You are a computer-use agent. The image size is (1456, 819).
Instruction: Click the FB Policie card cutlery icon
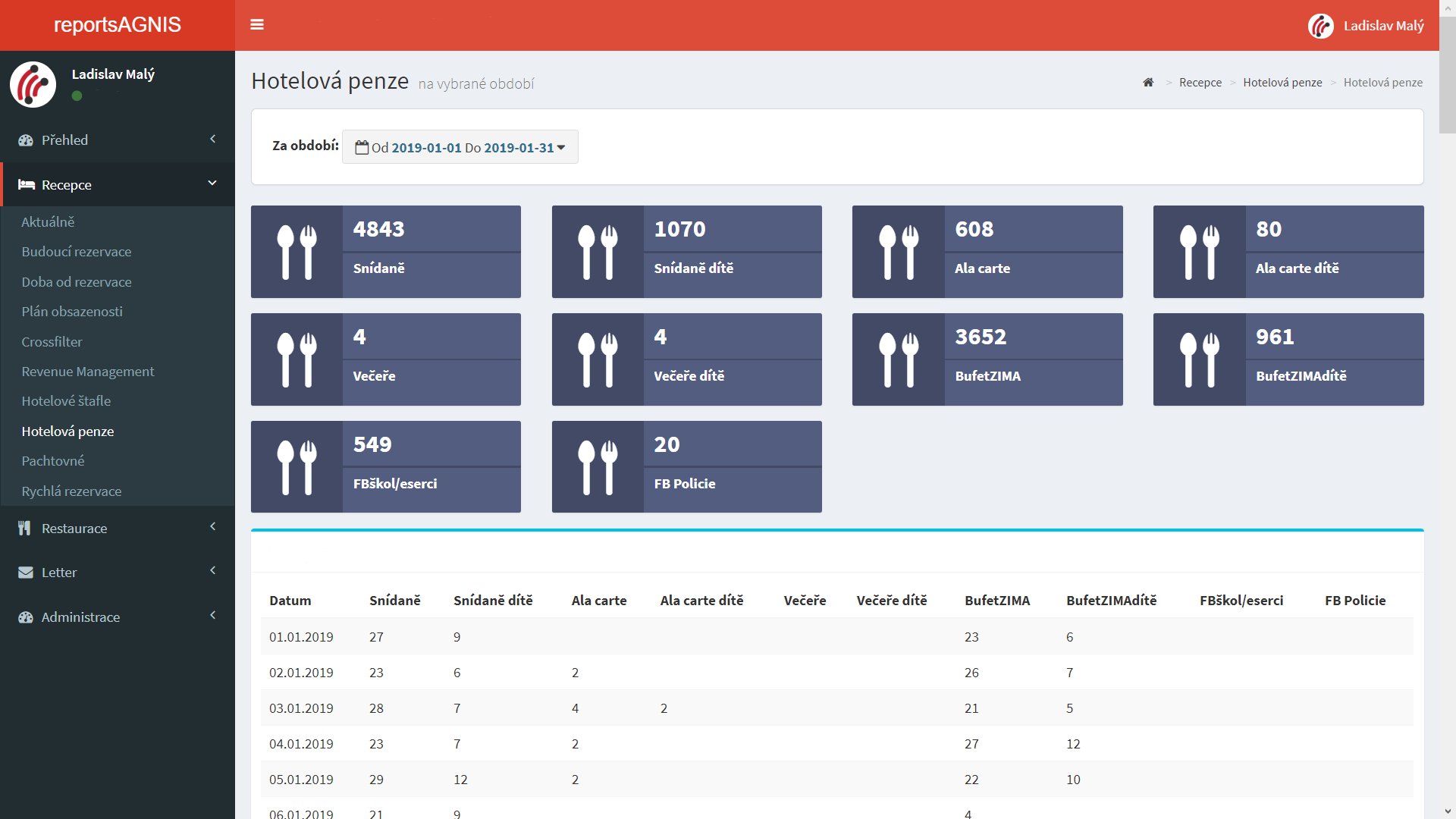point(598,467)
